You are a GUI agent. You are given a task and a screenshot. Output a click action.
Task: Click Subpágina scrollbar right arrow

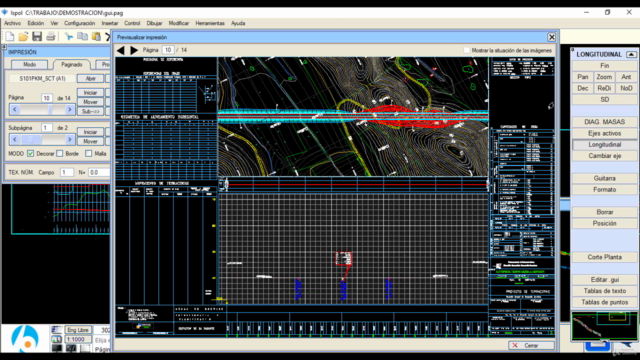tap(70, 140)
